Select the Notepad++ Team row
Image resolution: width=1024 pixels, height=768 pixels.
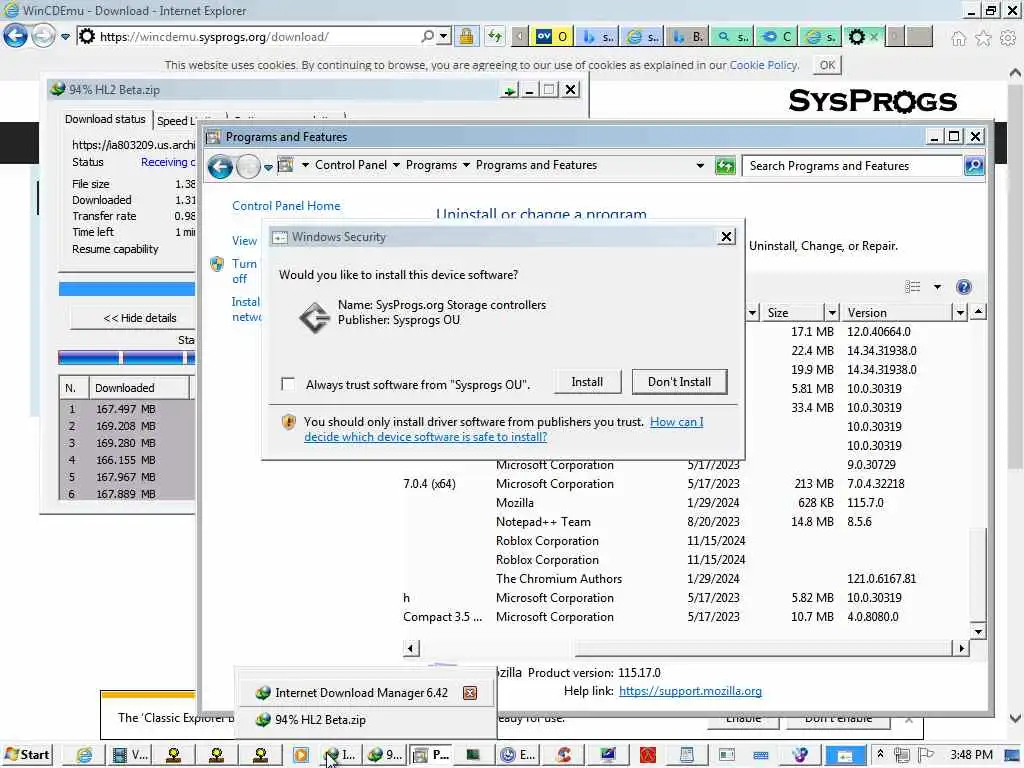coord(686,522)
